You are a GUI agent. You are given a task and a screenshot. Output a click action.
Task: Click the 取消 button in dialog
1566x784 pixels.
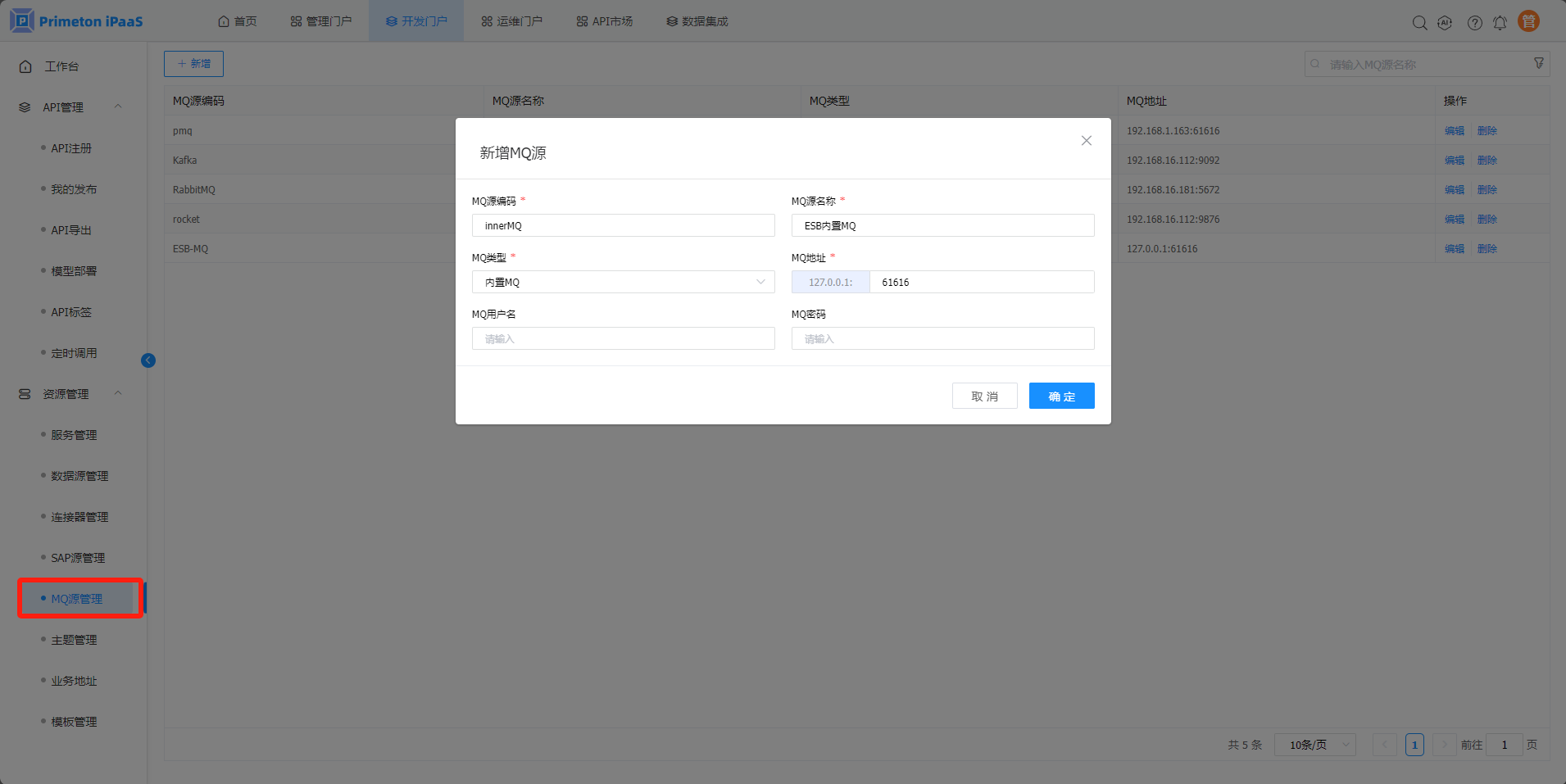[984, 396]
